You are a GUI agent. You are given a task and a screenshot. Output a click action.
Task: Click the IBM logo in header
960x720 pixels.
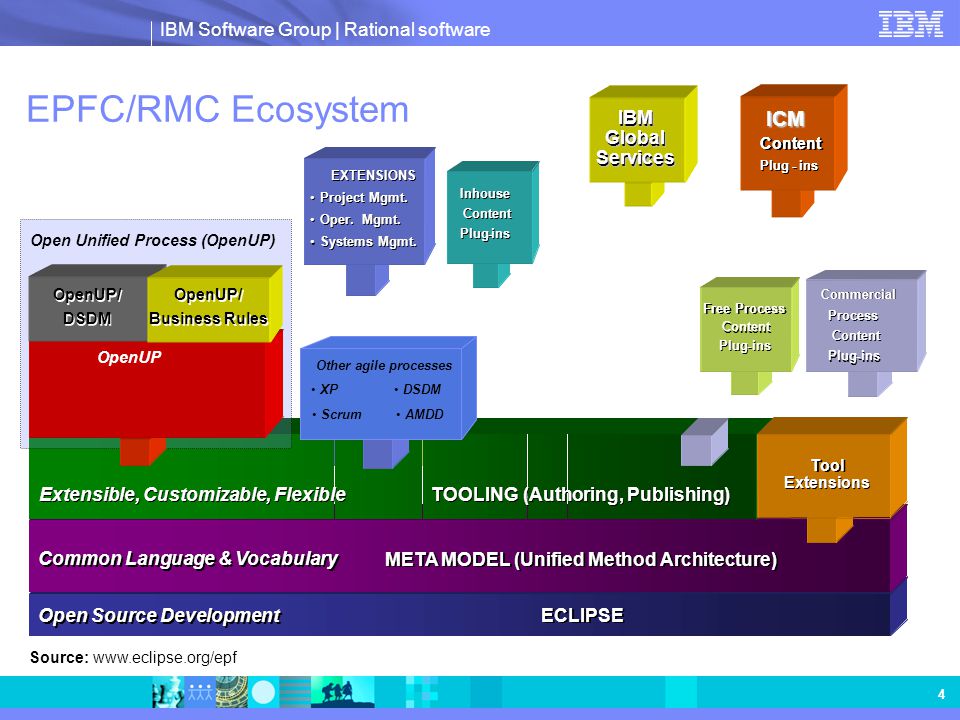click(x=910, y=24)
